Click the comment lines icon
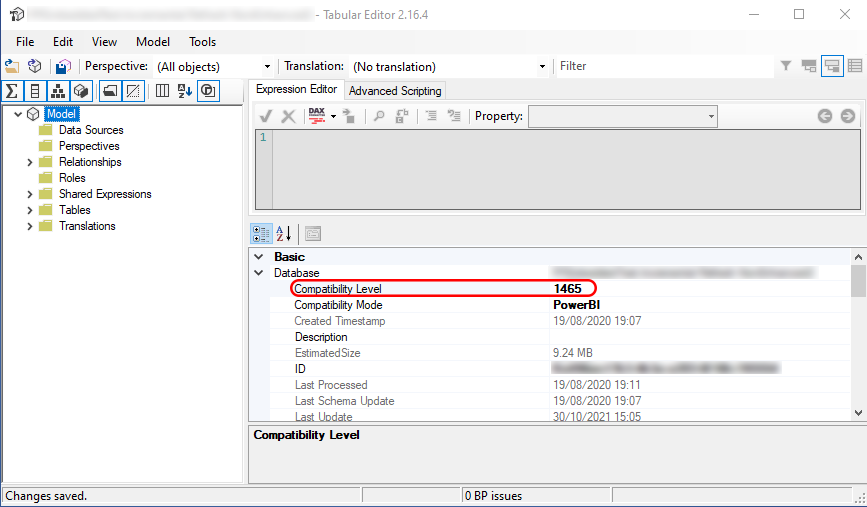Screen dimensions: 867x507 coord(431,116)
